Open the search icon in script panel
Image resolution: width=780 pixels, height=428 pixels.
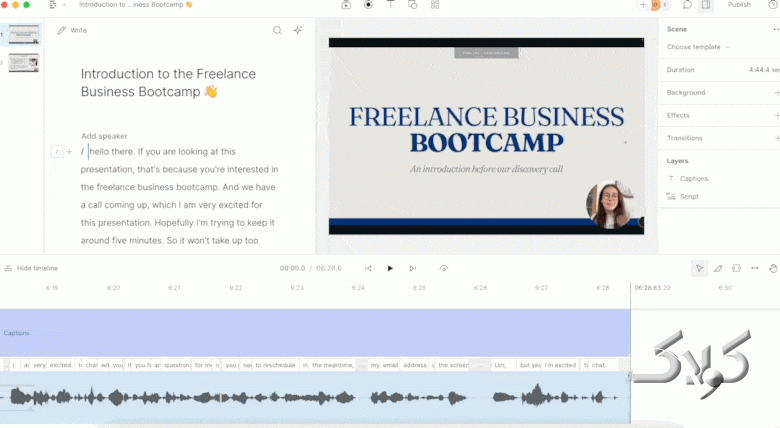coord(277,30)
